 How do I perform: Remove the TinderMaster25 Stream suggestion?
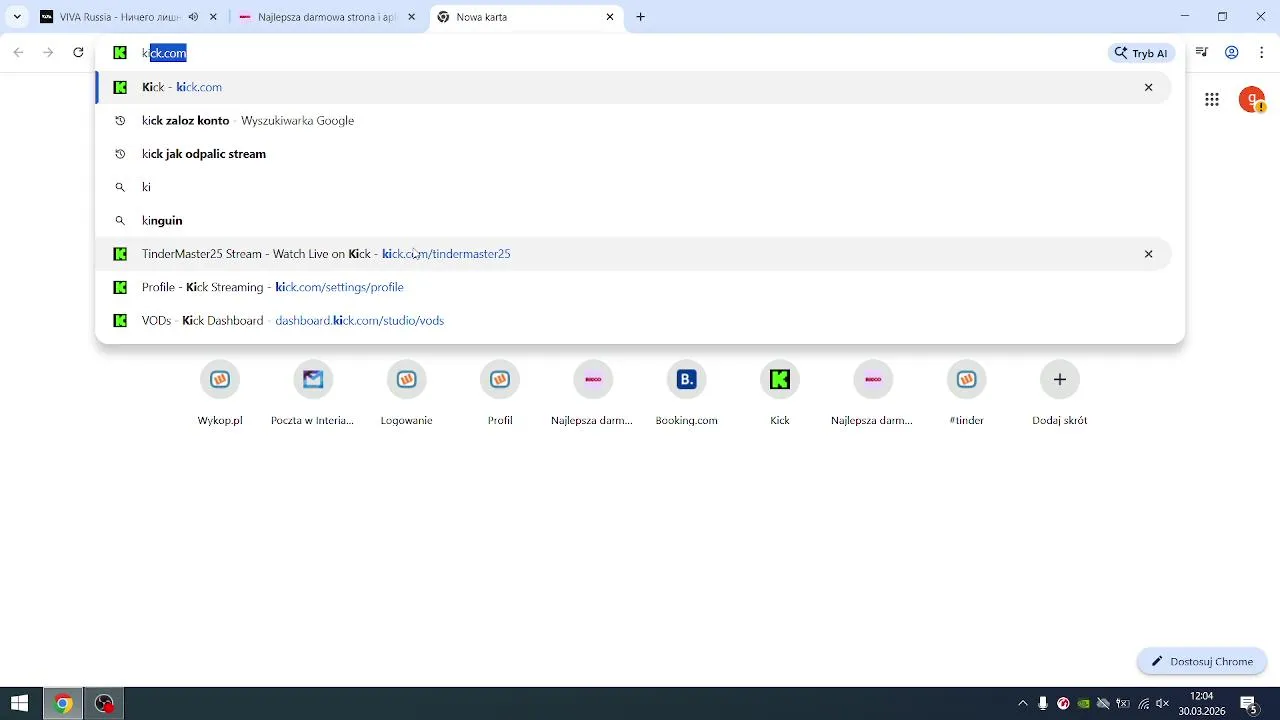click(1148, 254)
